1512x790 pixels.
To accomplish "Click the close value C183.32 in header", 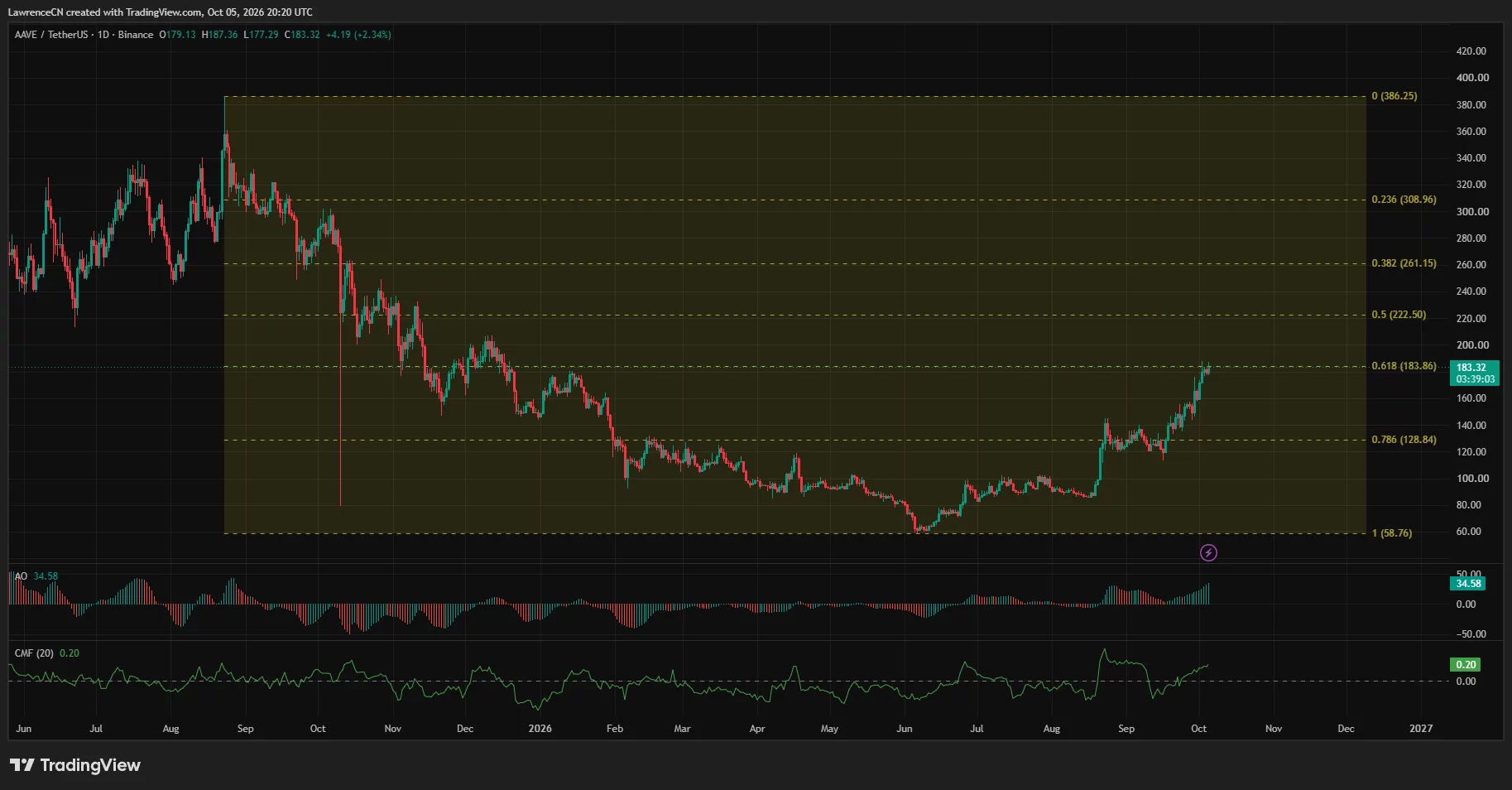I will (x=302, y=35).
